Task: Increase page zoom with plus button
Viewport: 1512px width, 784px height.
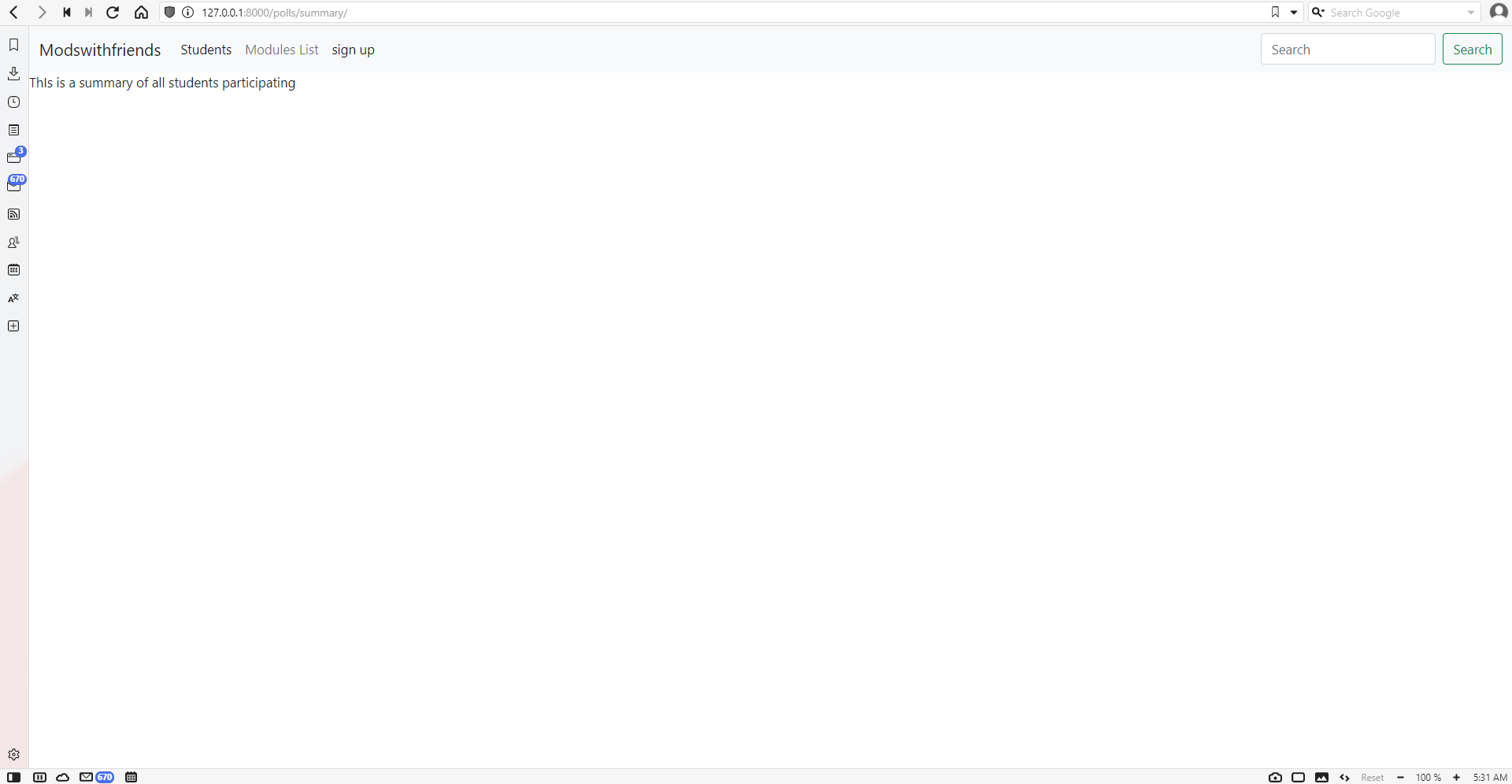Action: 1457,777
